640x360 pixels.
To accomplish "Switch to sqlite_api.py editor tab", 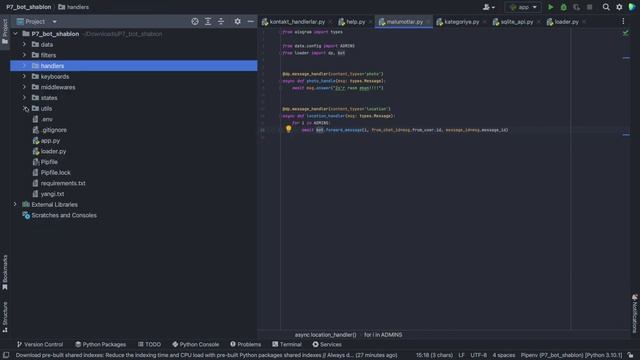I will 513,22.
